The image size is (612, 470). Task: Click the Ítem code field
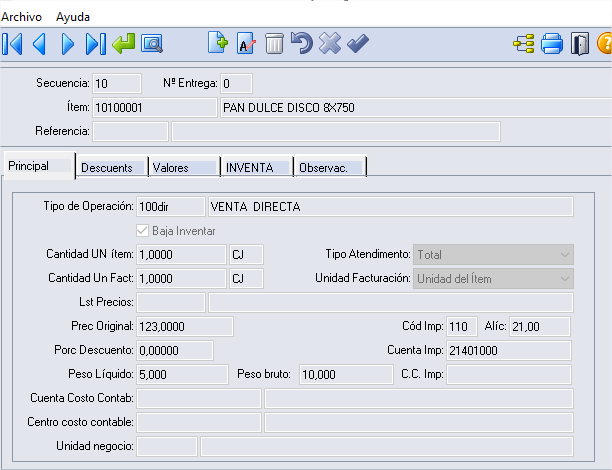pyautogui.click(x=155, y=107)
